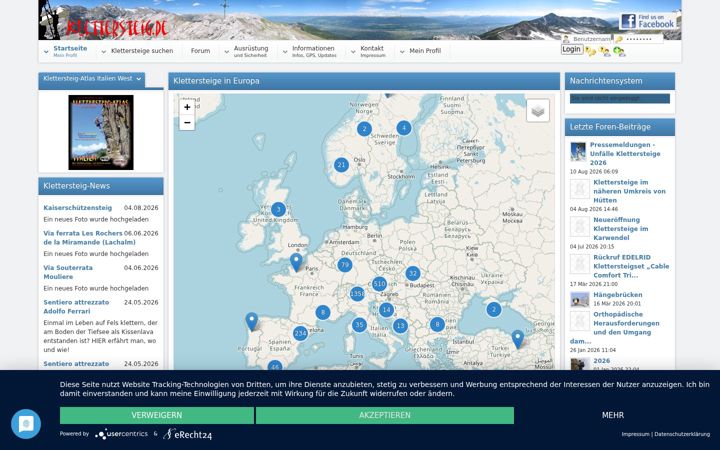The image size is (720, 450).
Task: Click the map cluster marker showing 79
Action: point(344,265)
